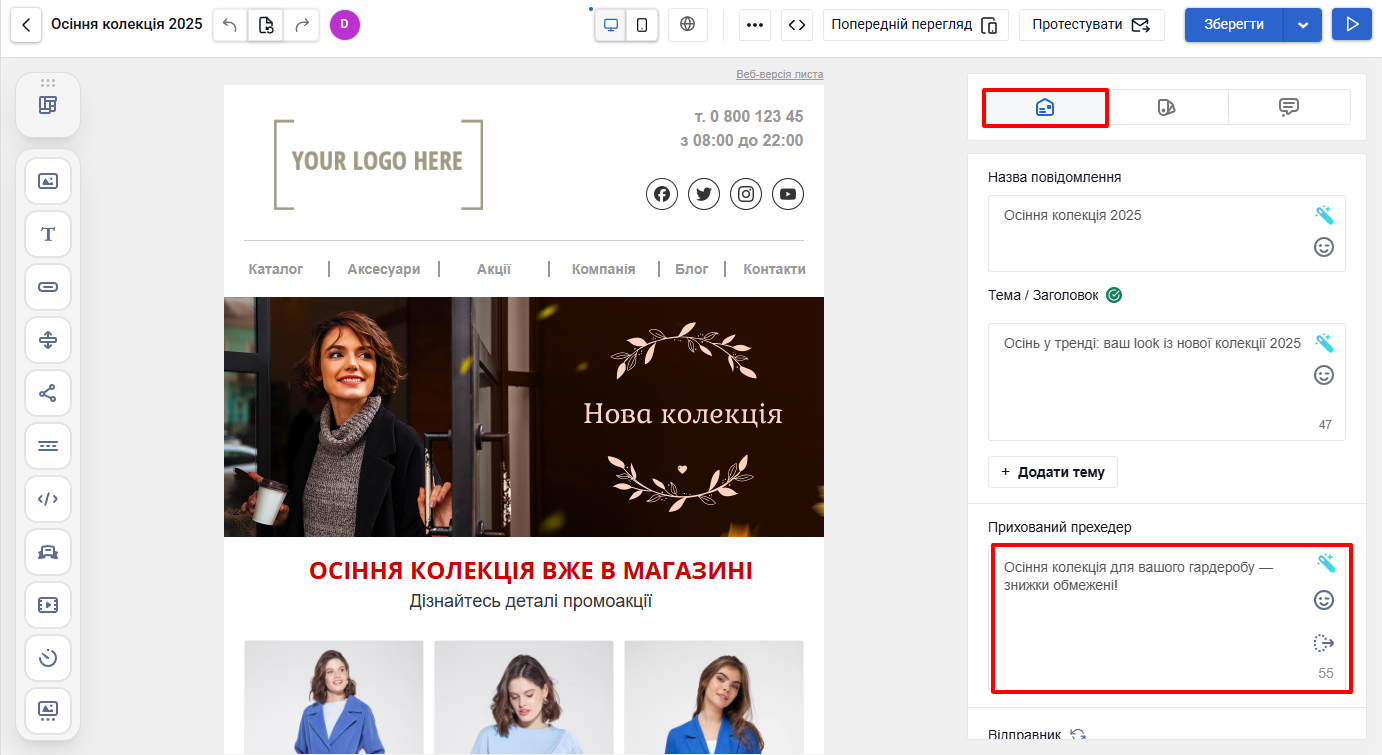Redo the last change

301,25
